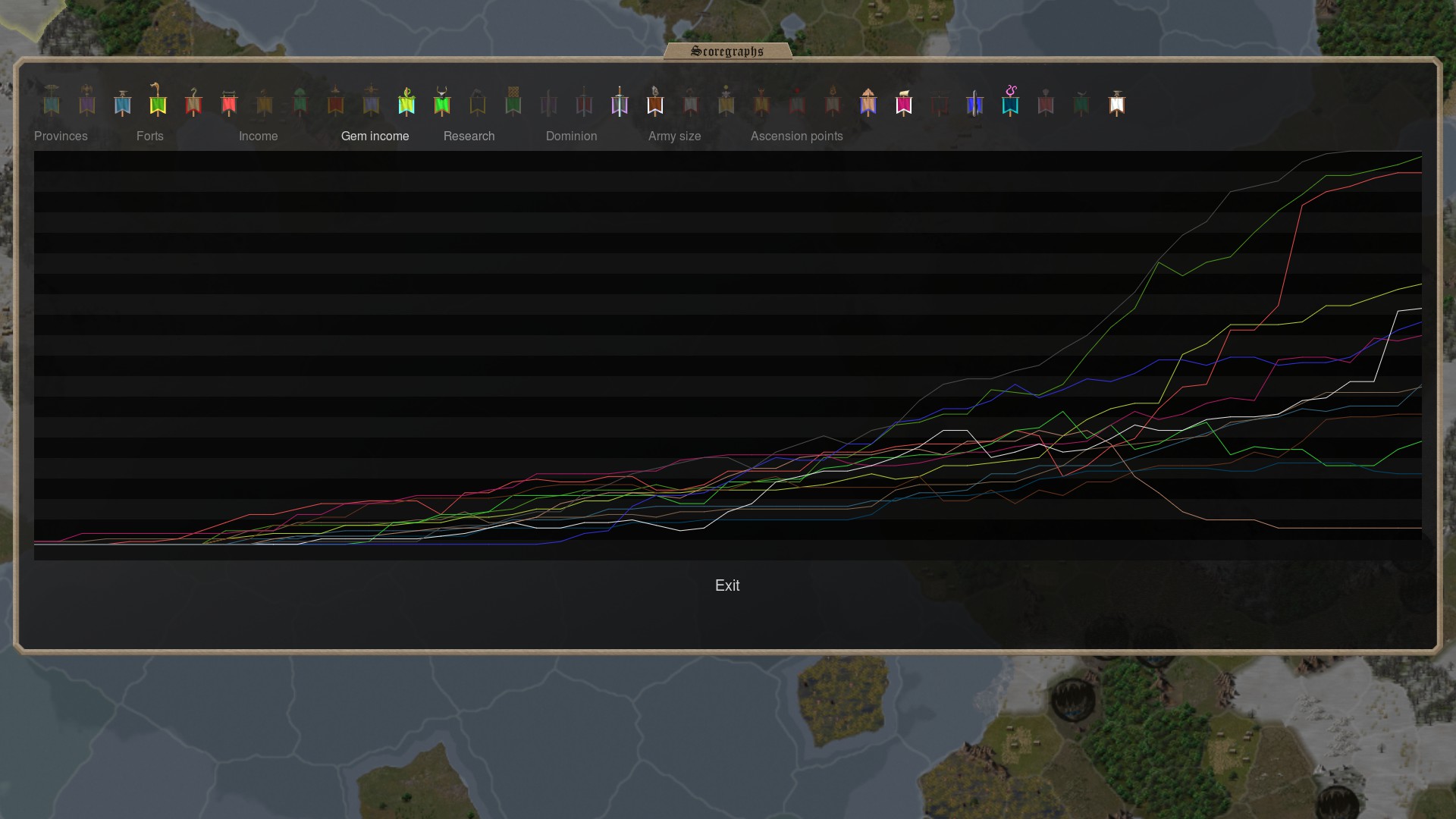The height and width of the screenshot is (819, 1456).
Task: Show the Dominion score graph
Action: tap(571, 136)
